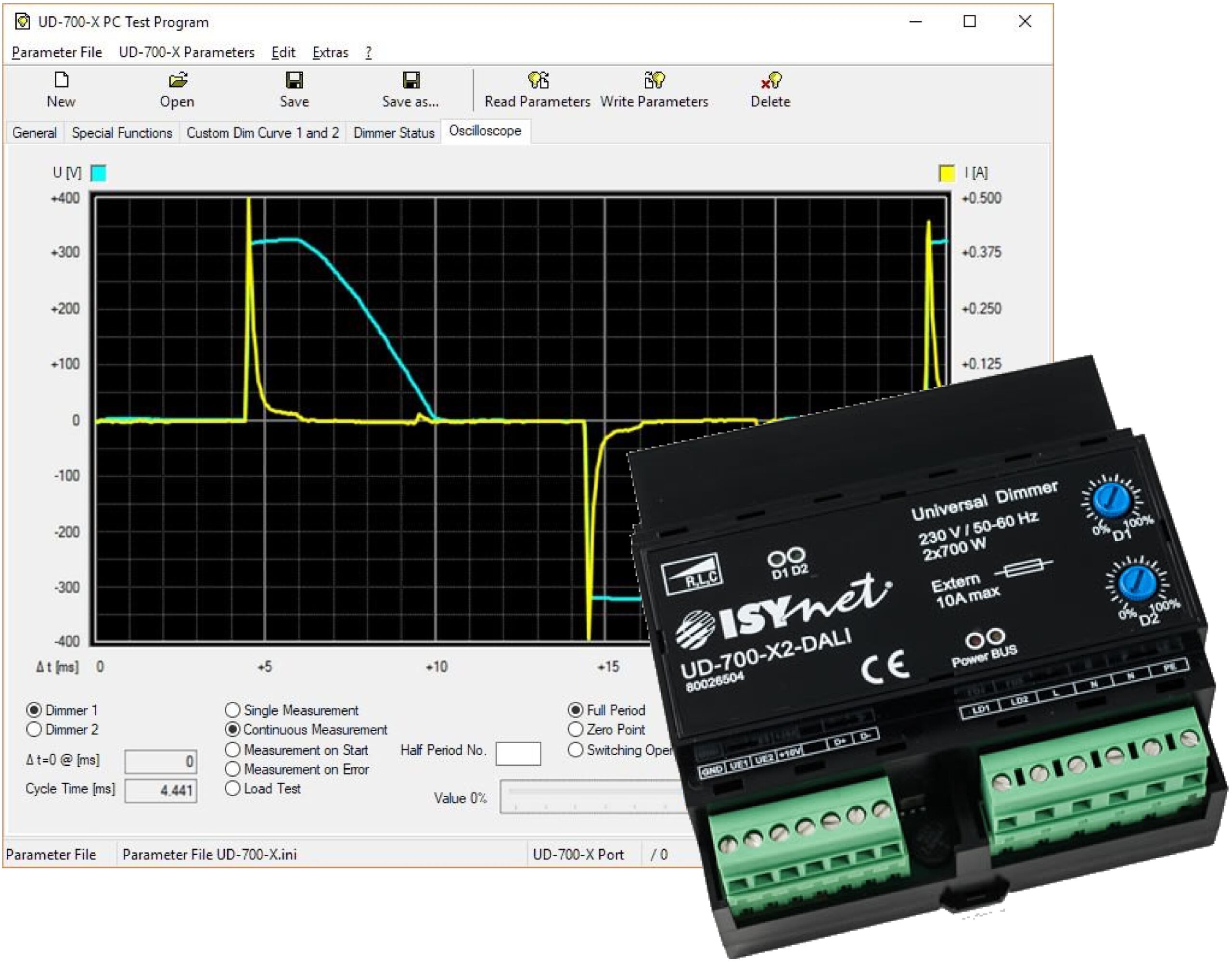Switch to the Special Functions tab
The height and width of the screenshot is (965, 1232).
coord(122,133)
